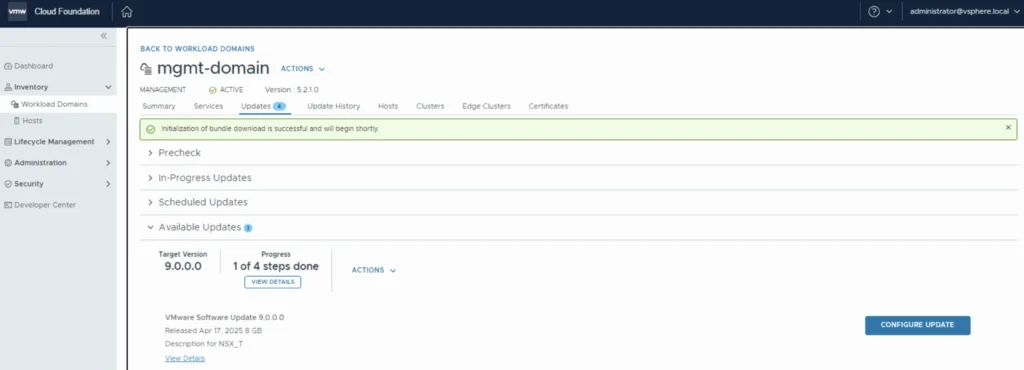Click the Hosts icon in the sidebar
The height and width of the screenshot is (370, 1024).
click(x=16, y=121)
